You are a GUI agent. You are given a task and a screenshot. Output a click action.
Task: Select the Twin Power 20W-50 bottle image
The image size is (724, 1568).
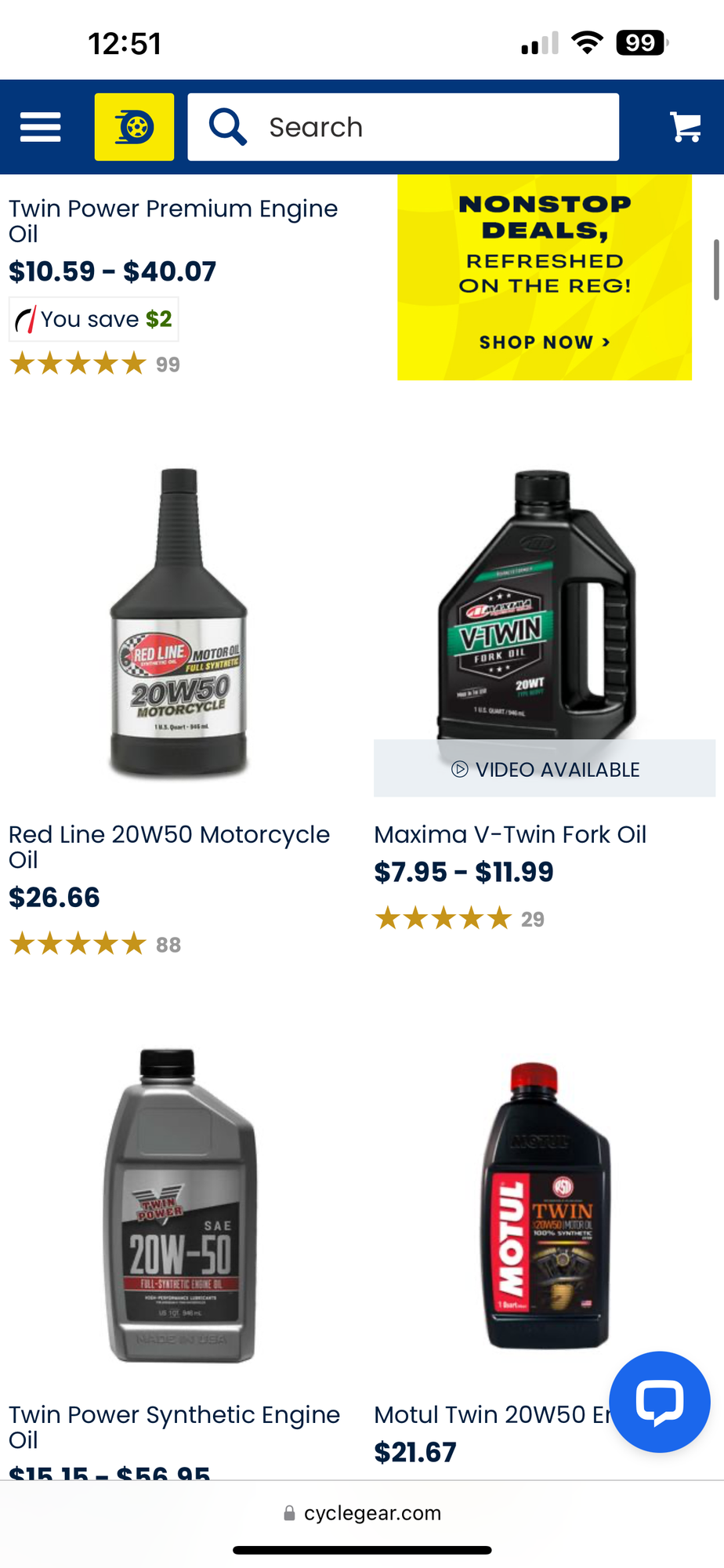[x=180, y=1206]
